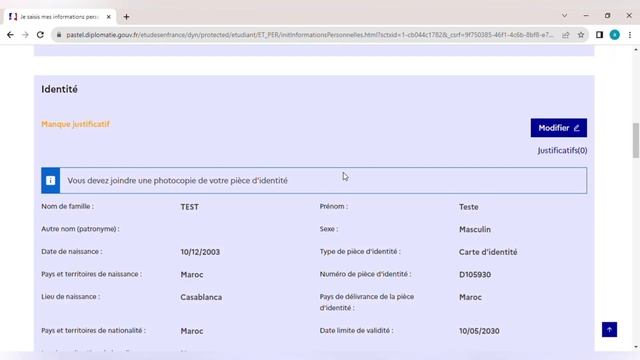
Task: Click the 'Vous devez joindre une photocopie' message
Action: pyautogui.click(x=178, y=180)
